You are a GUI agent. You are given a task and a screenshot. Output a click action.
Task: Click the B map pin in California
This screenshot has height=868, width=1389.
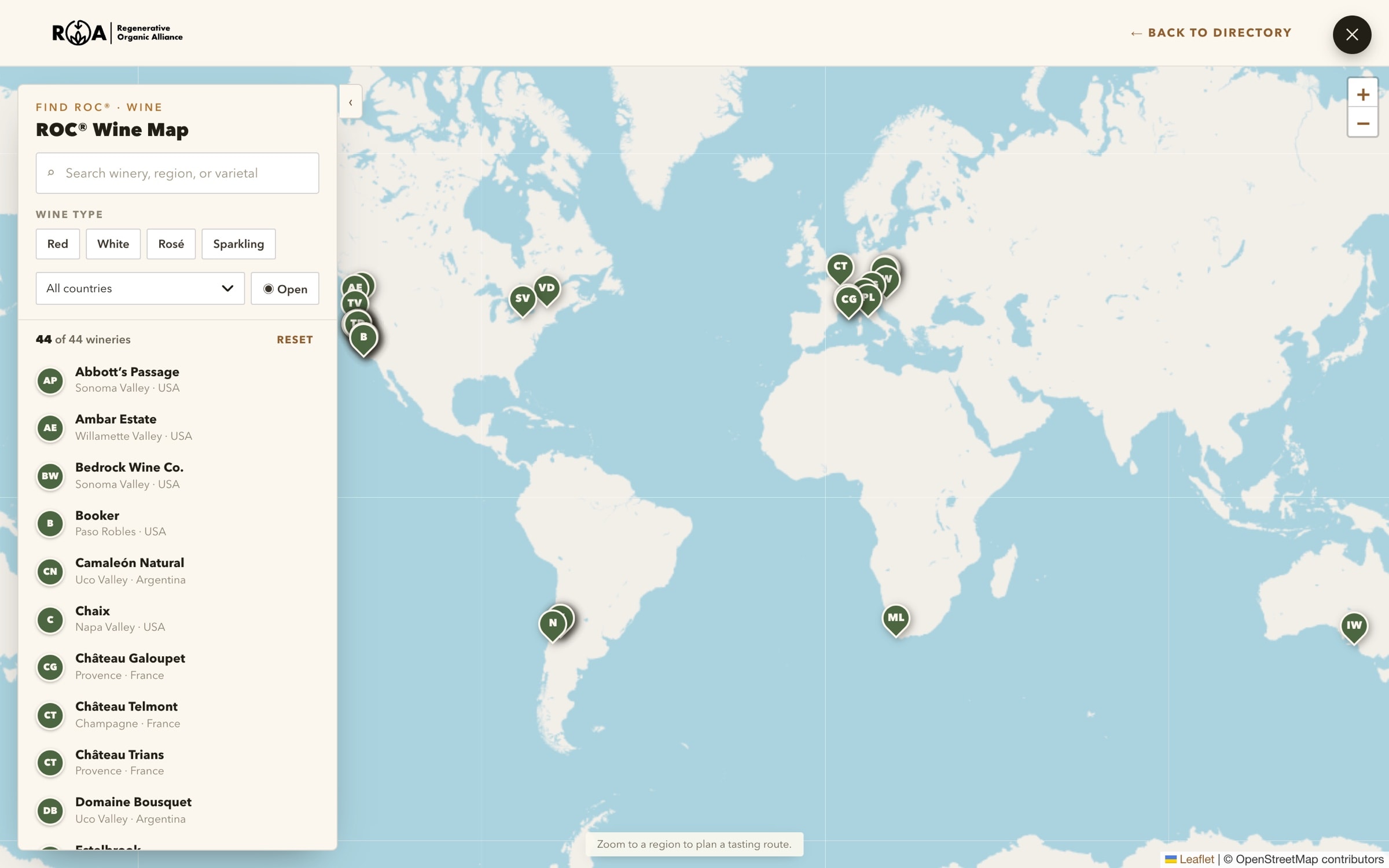pos(363,338)
